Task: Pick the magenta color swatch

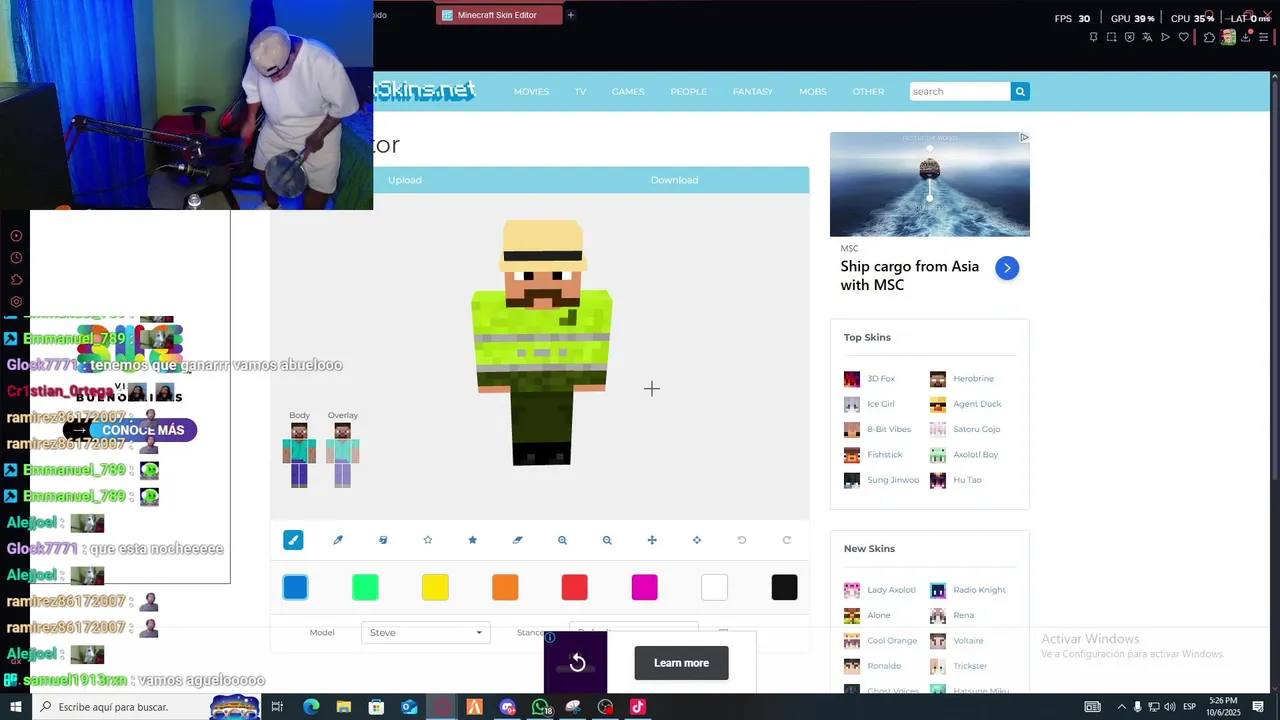Action: point(645,587)
